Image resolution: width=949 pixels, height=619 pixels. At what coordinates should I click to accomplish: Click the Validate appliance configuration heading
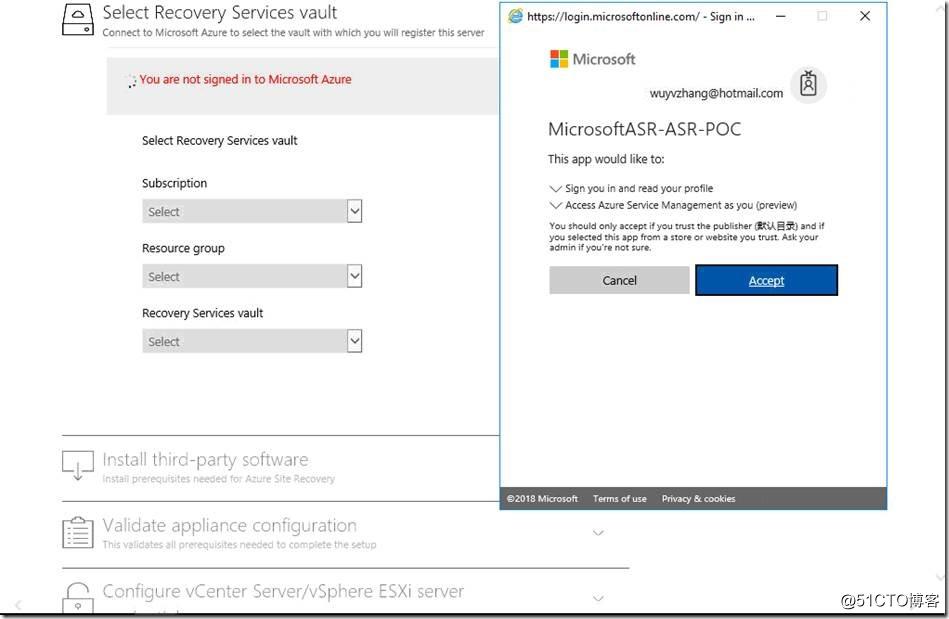[x=229, y=525]
